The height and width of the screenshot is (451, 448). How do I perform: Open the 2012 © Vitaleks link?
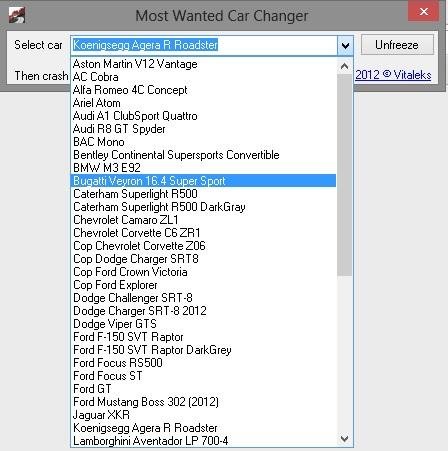click(x=393, y=75)
